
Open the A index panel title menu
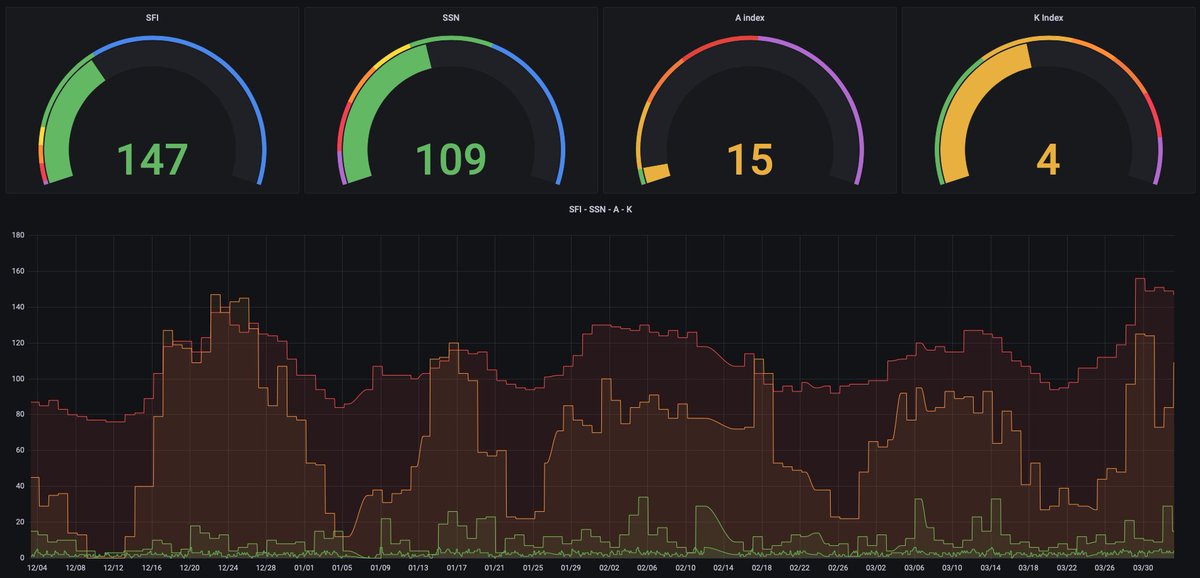750,16
